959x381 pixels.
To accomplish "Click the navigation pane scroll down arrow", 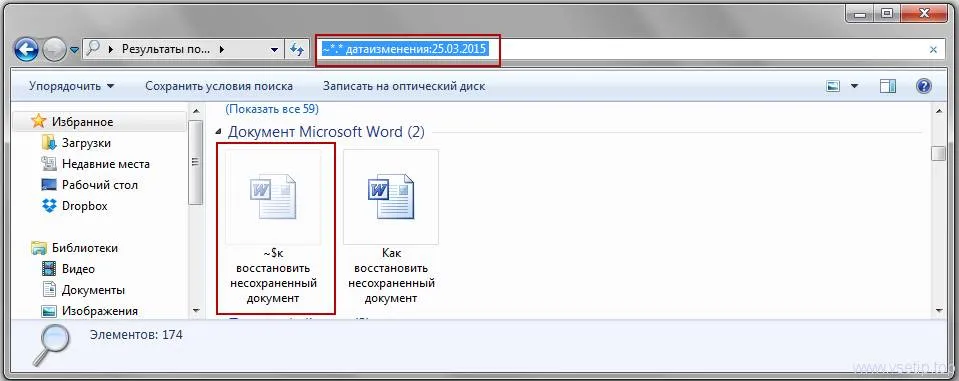I will [x=196, y=311].
